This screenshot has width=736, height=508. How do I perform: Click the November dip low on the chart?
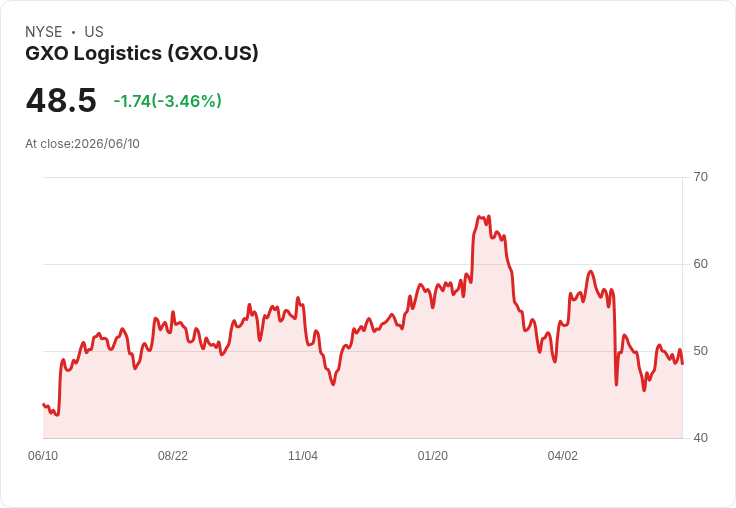pyautogui.click(x=333, y=385)
